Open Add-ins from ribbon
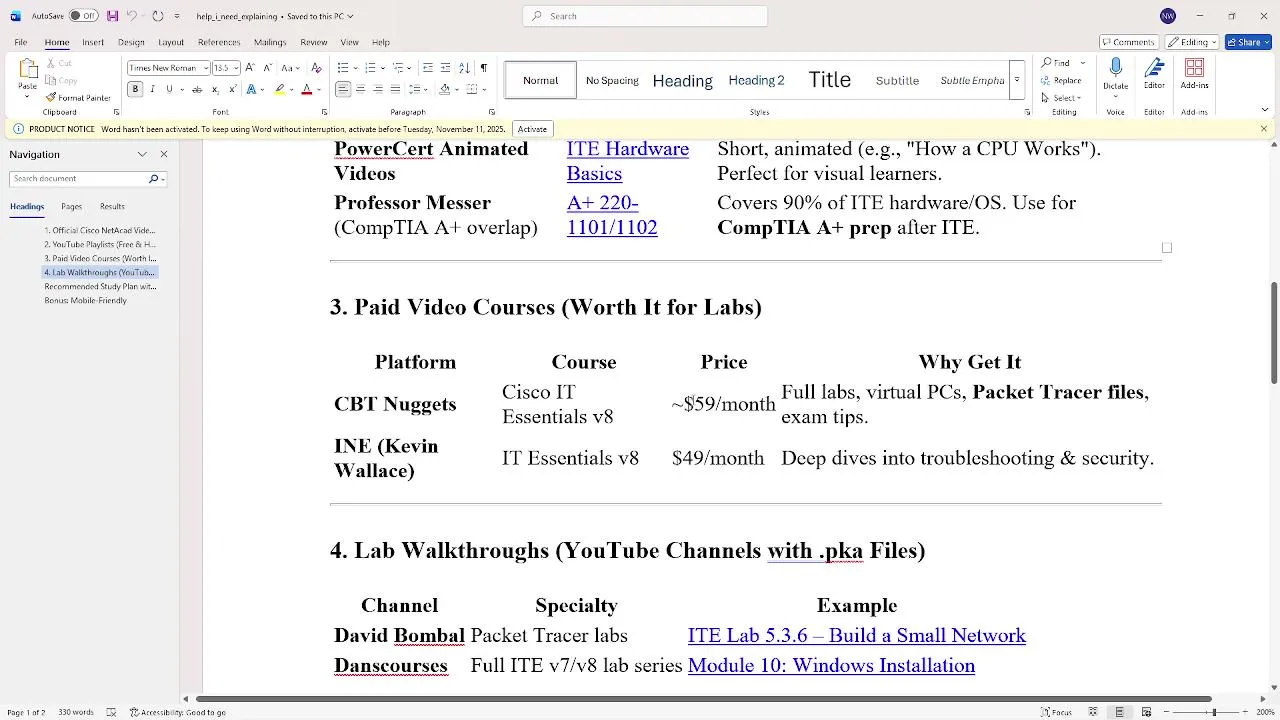Screen dimensions: 1280x720 pos(1194,75)
